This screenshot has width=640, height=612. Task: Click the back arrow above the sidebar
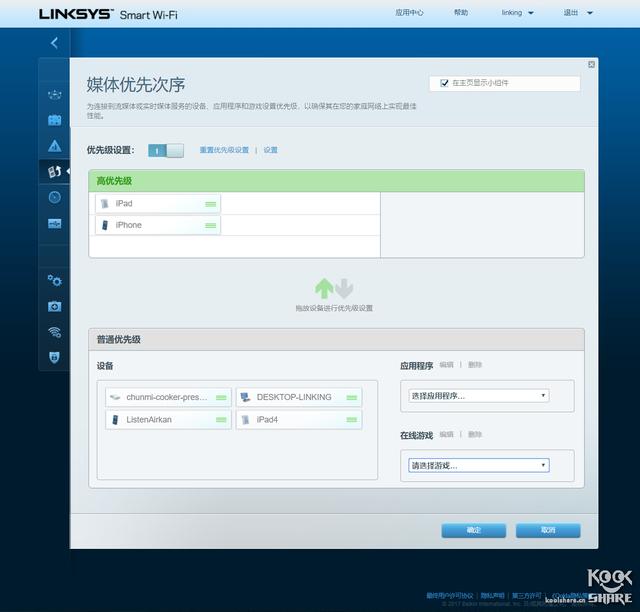point(54,43)
